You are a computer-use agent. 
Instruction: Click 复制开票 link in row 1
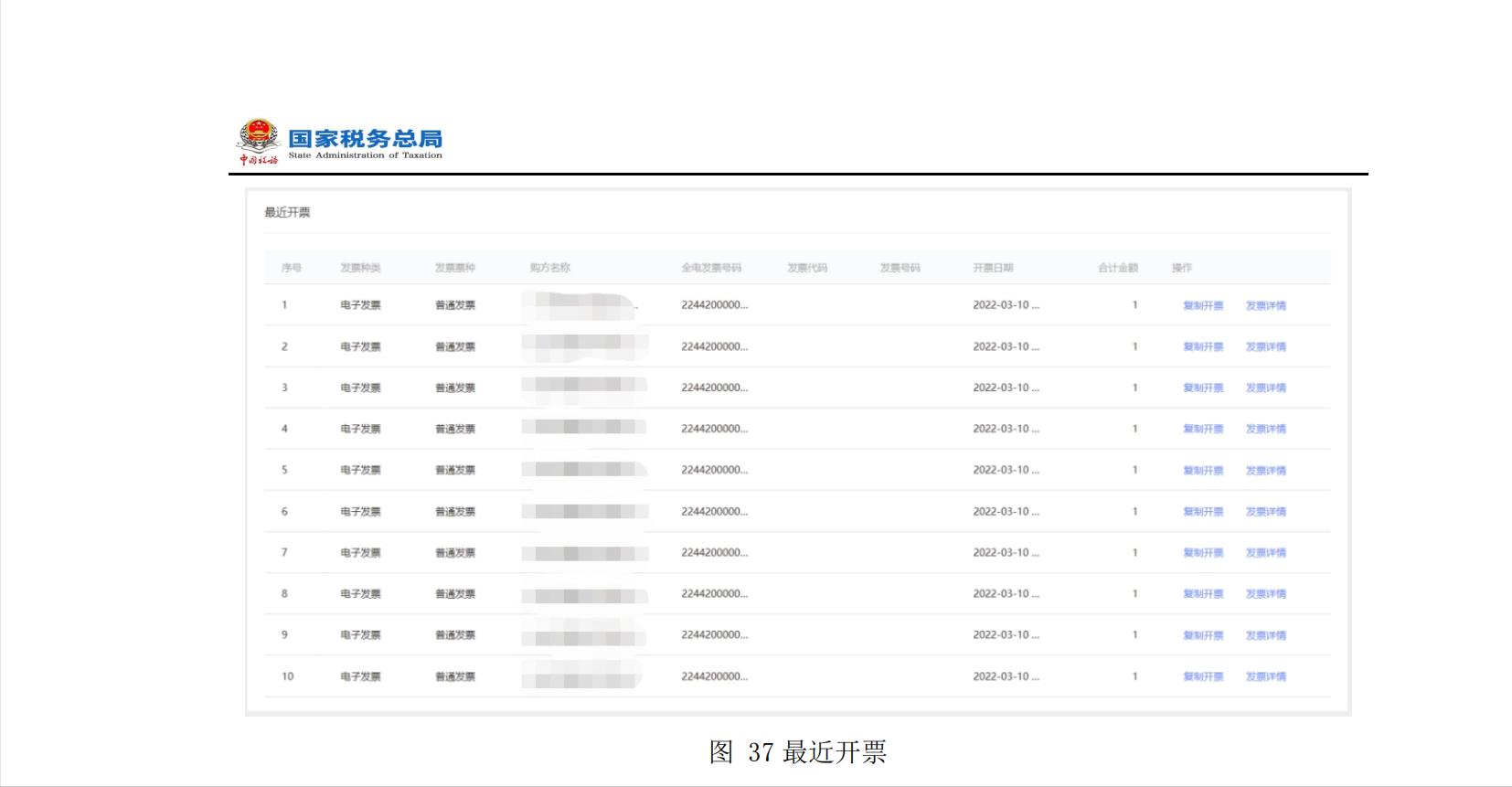point(1203,306)
